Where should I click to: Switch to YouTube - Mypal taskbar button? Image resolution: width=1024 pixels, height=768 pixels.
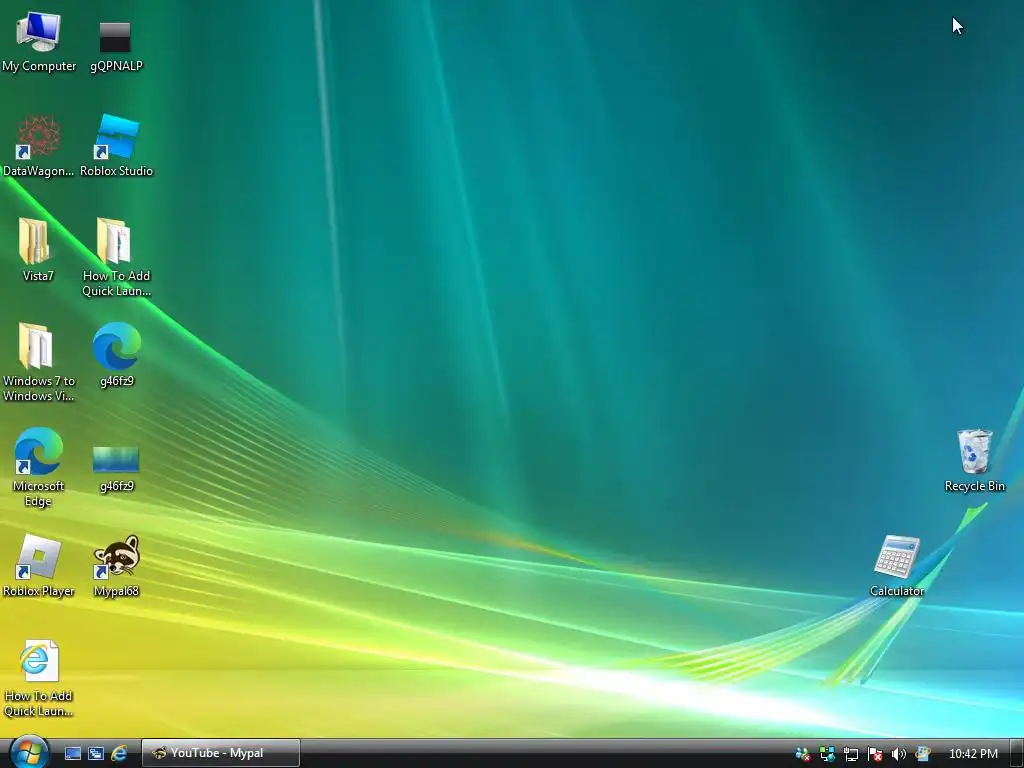[x=221, y=753]
